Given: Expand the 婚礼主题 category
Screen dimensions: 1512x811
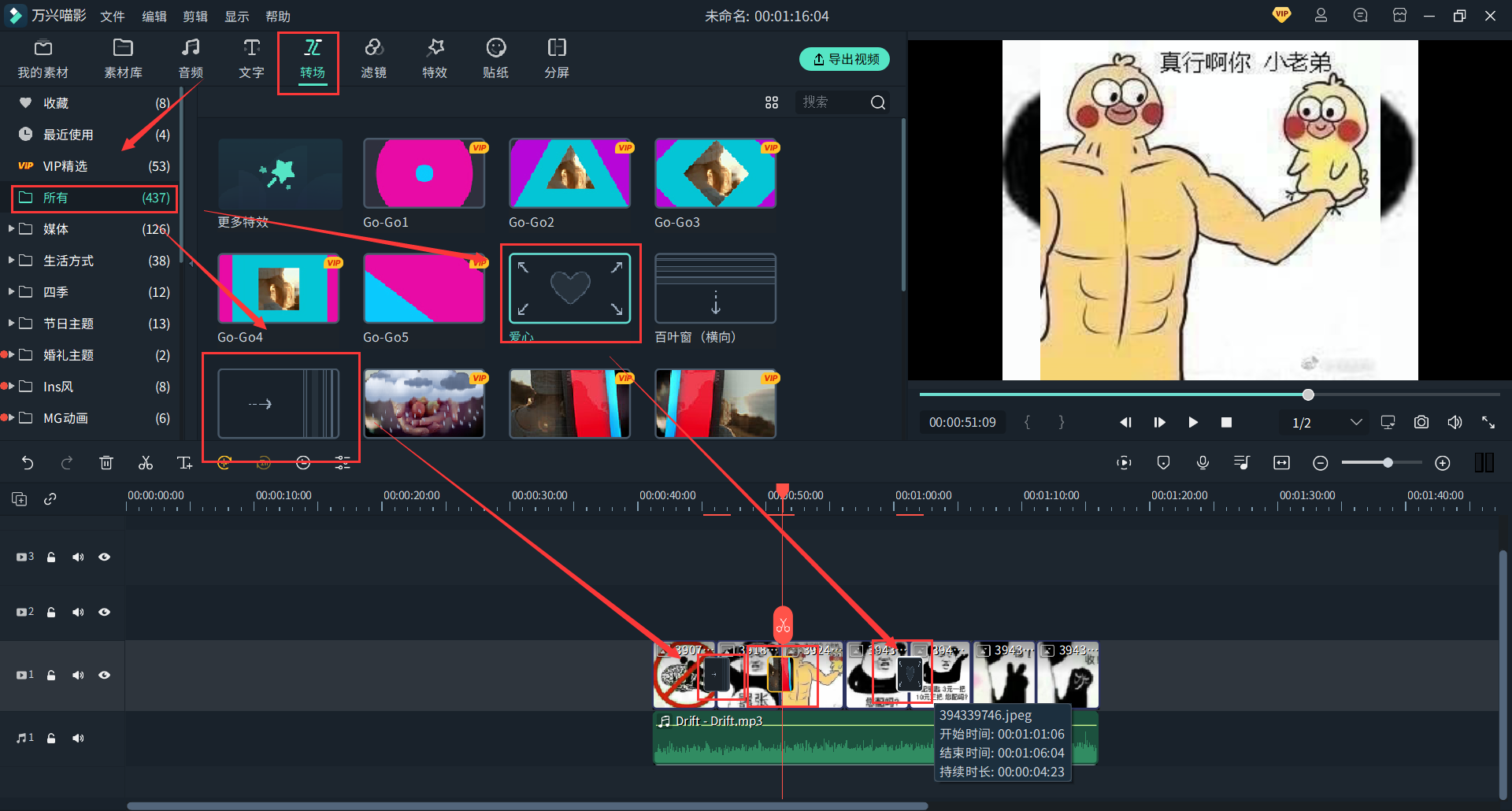Looking at the screenshot, I should 11,354.
